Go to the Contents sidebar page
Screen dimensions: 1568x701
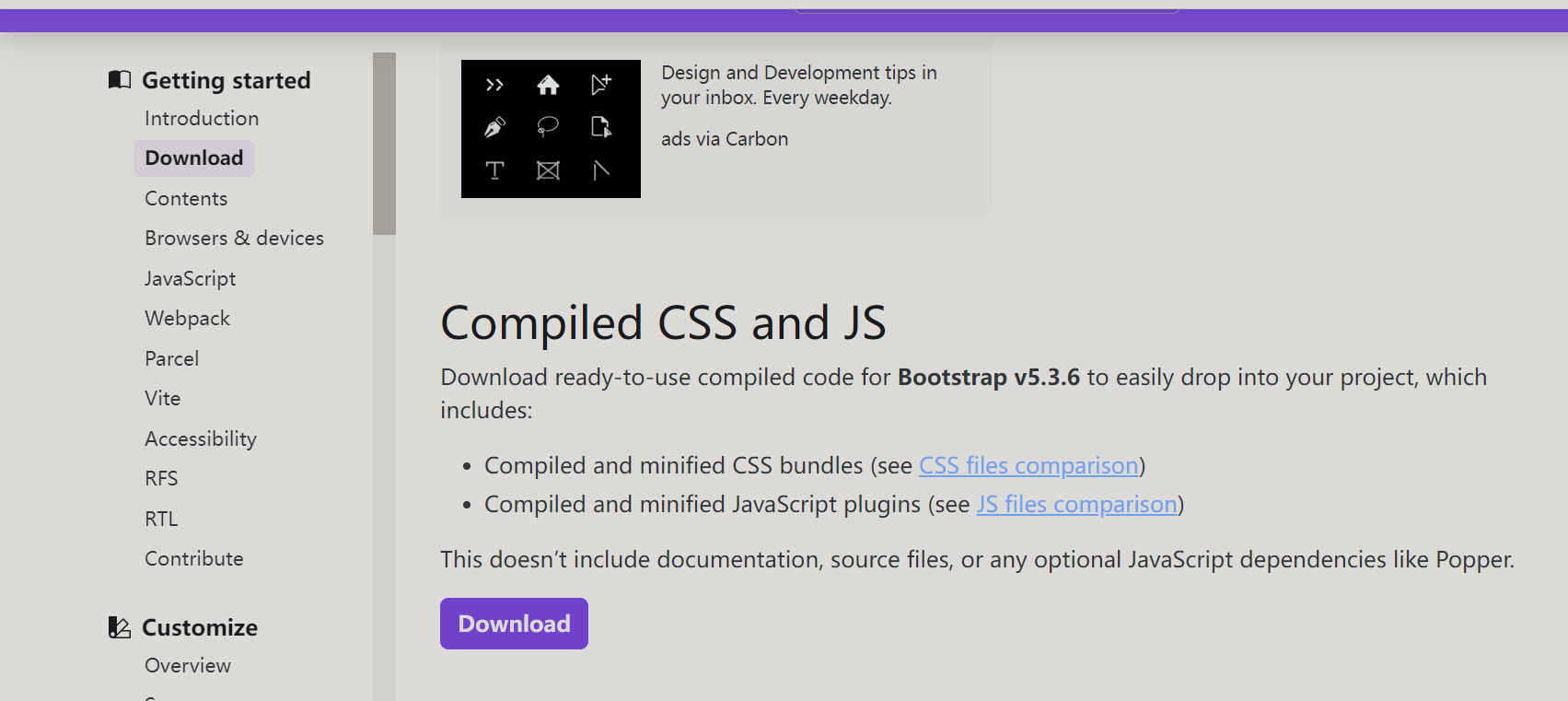[186, 198]
